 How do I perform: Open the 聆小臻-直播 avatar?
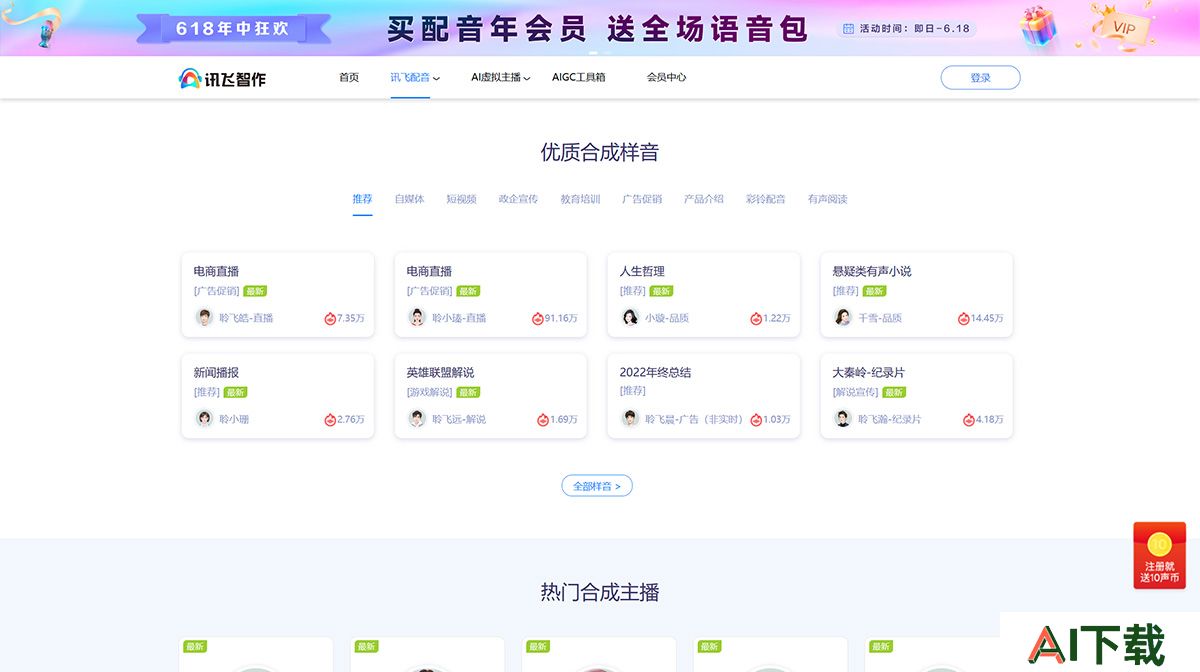point(417,317)
